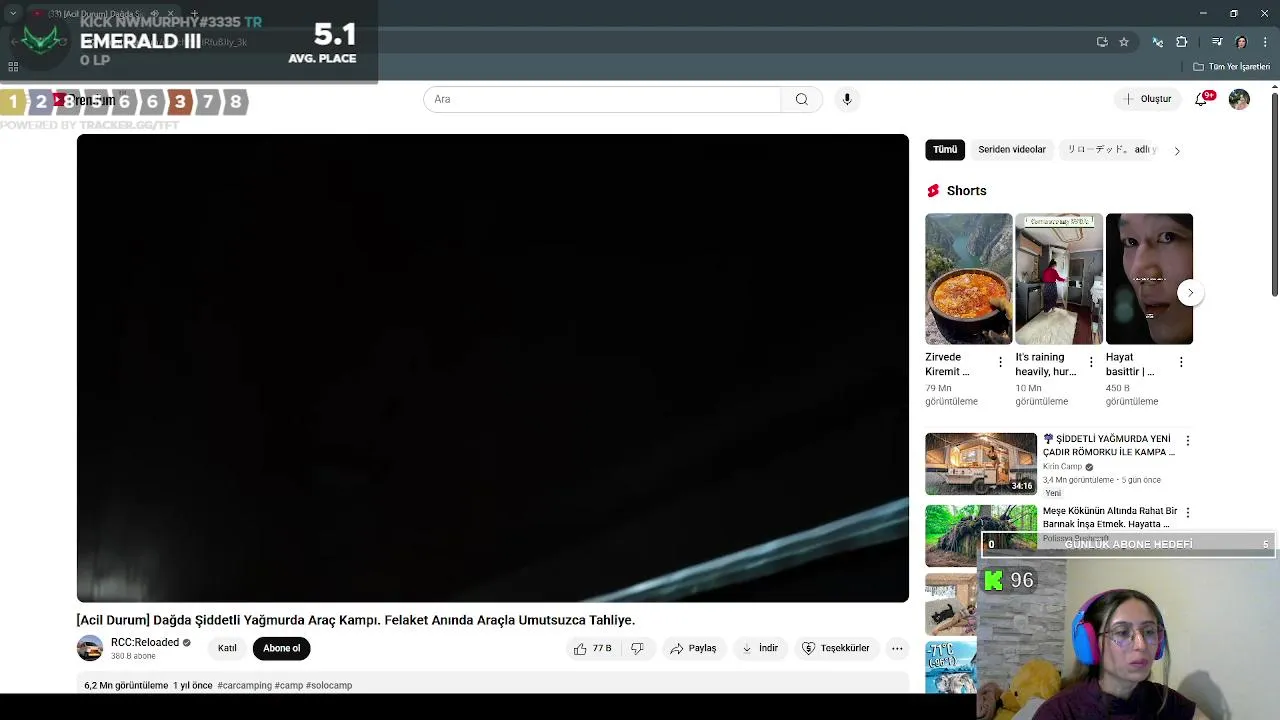Click the '[Acil Durum] Dağda Şiddetli Yağmurda' video title
The image size is (1280, 720).
pyautogui.click(x=356, y=620)
